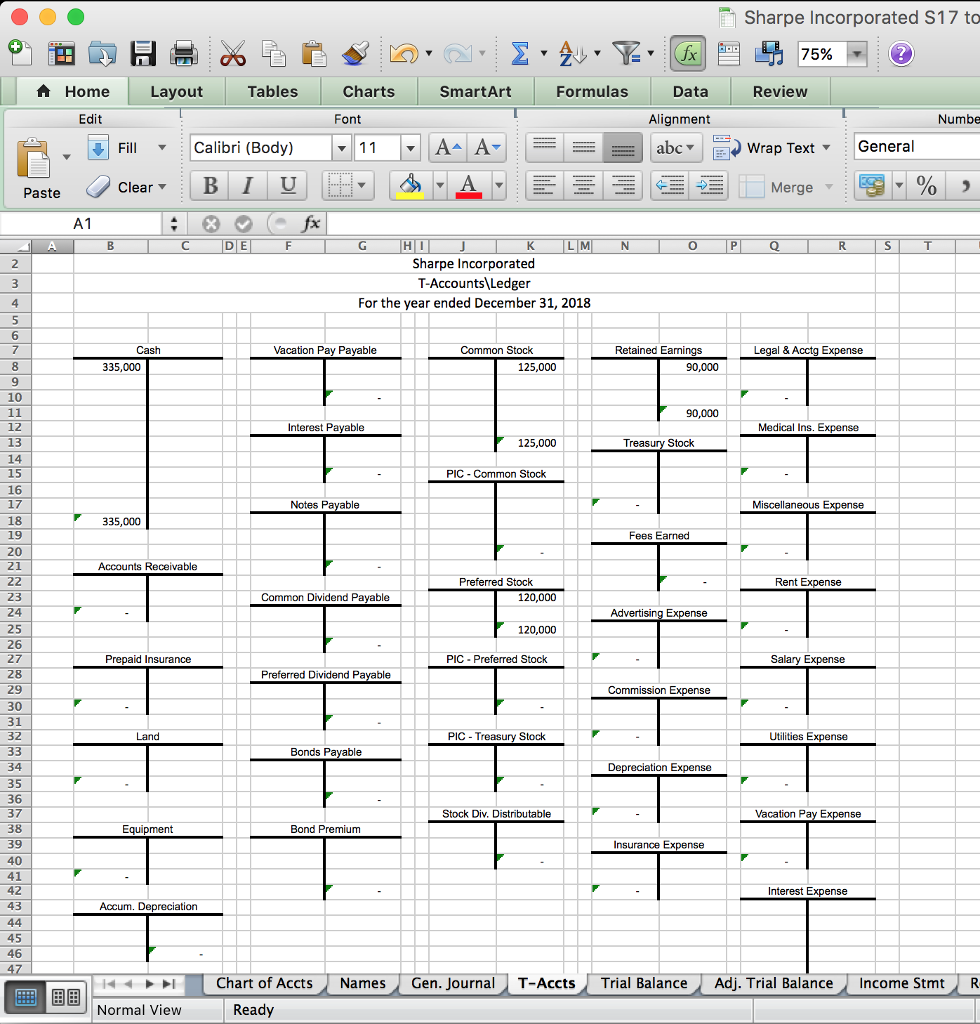Toggle Italic formatting
Image resolution: width=980 pixels, height=1024 pixels.
(x=246, y=187)
